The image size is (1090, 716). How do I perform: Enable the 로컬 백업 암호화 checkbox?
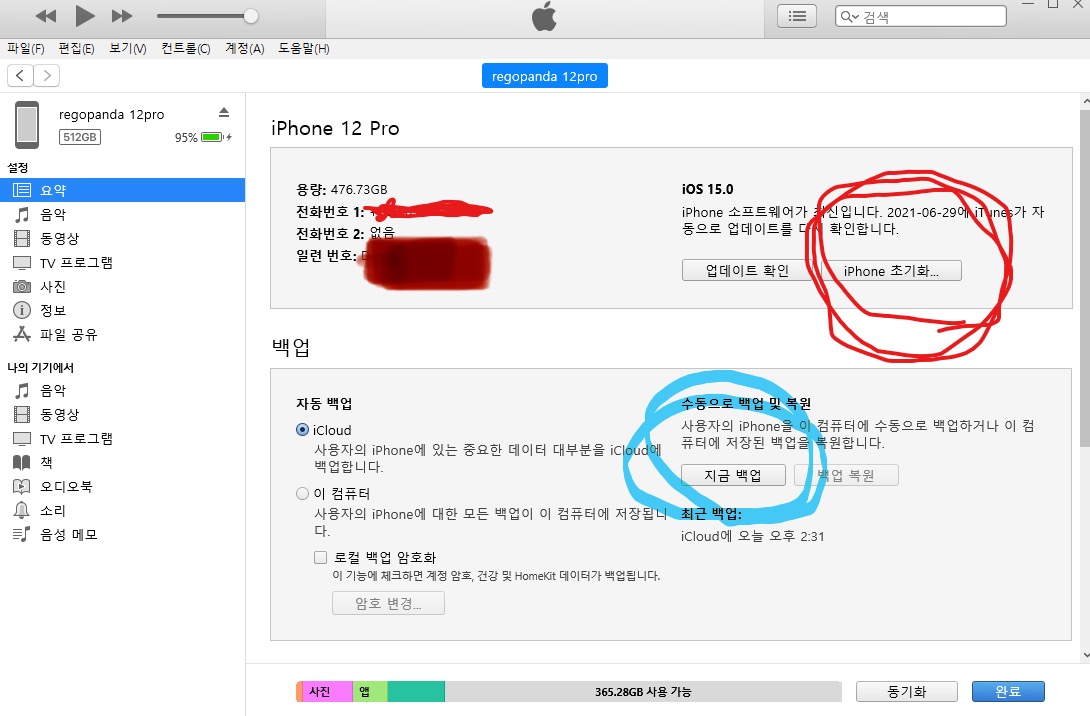tap(320, 557)
